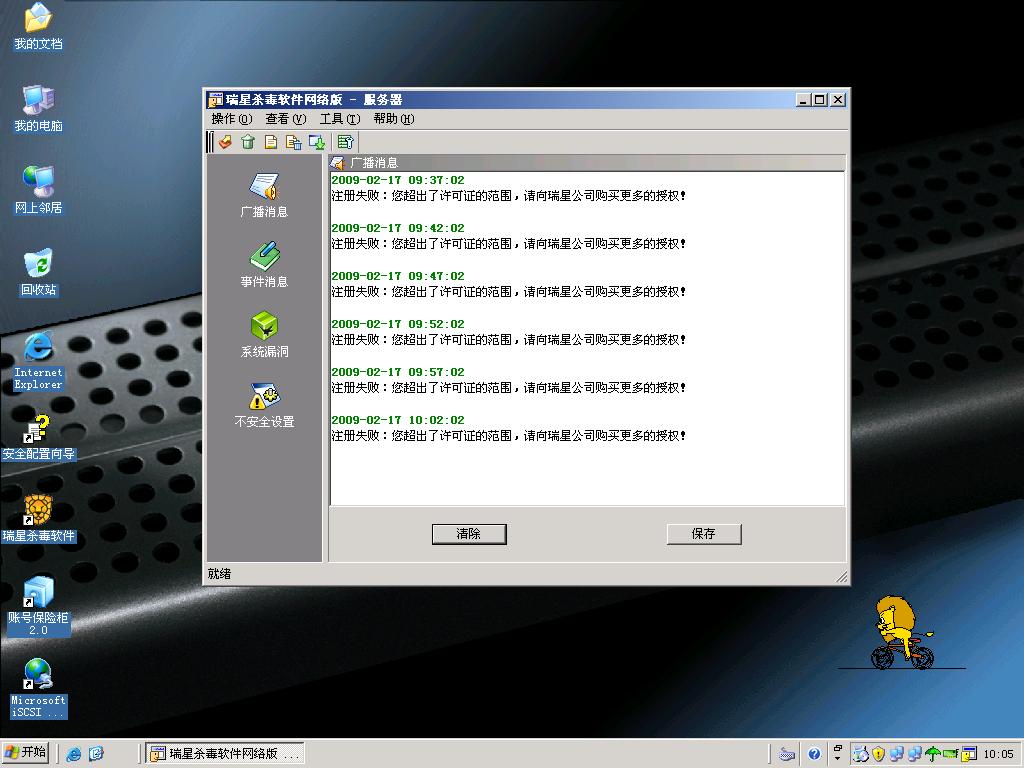This screenshot has height=768, width=1024.
Task: Open the 事件消息 sidebar icon
Action: [264, 265]
